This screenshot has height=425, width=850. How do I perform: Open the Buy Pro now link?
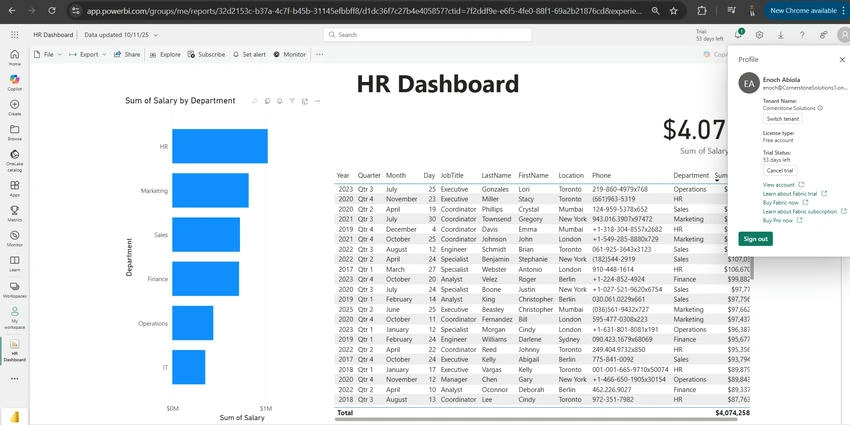782,221
